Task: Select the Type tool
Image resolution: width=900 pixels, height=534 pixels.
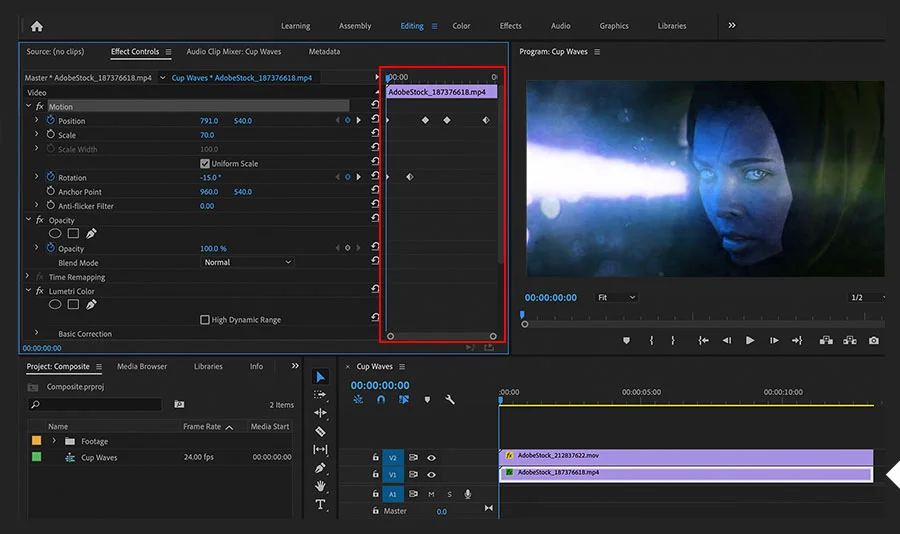Action: (x=320, y=505)
